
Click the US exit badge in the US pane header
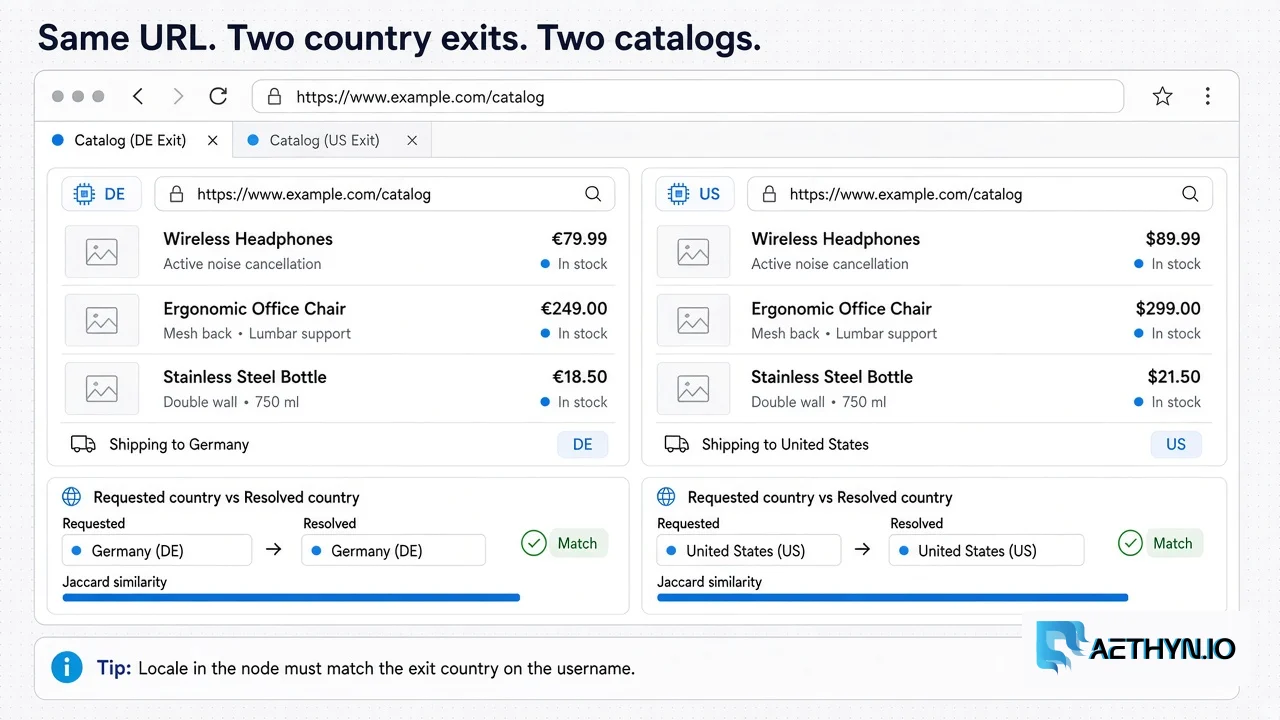pos(695,194)
